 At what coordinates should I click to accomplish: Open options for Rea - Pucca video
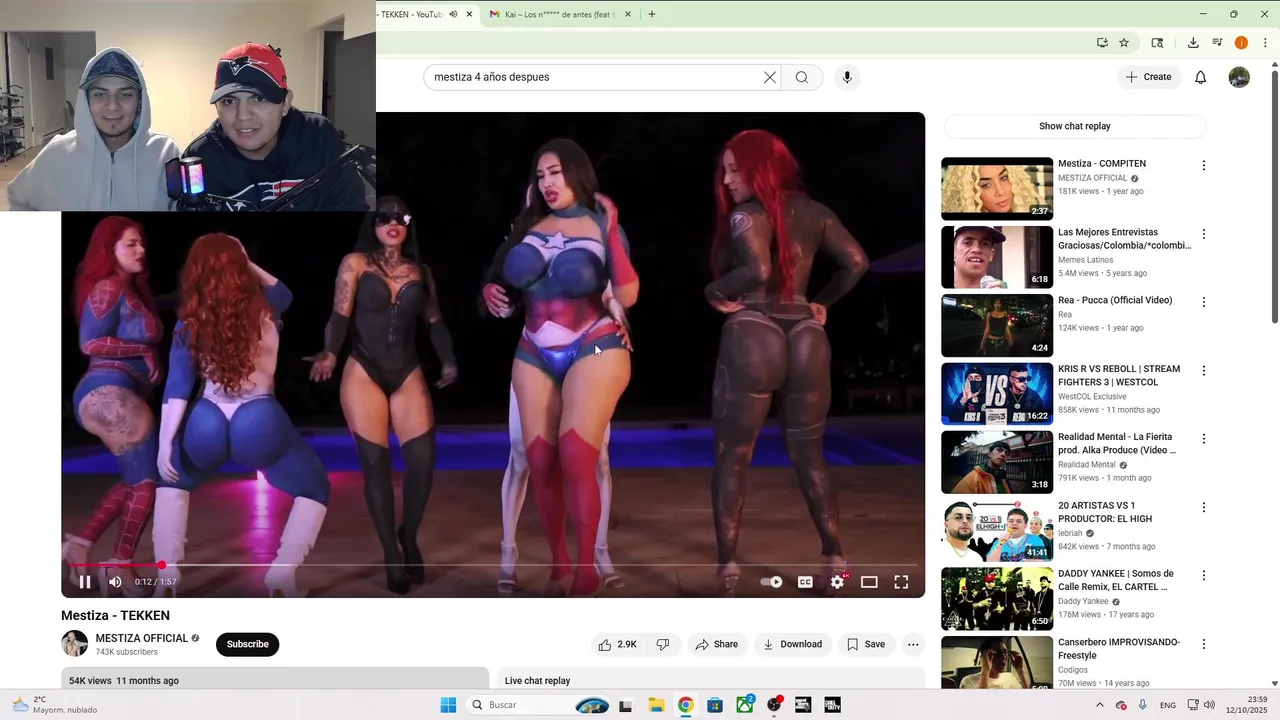point(1204,302)
